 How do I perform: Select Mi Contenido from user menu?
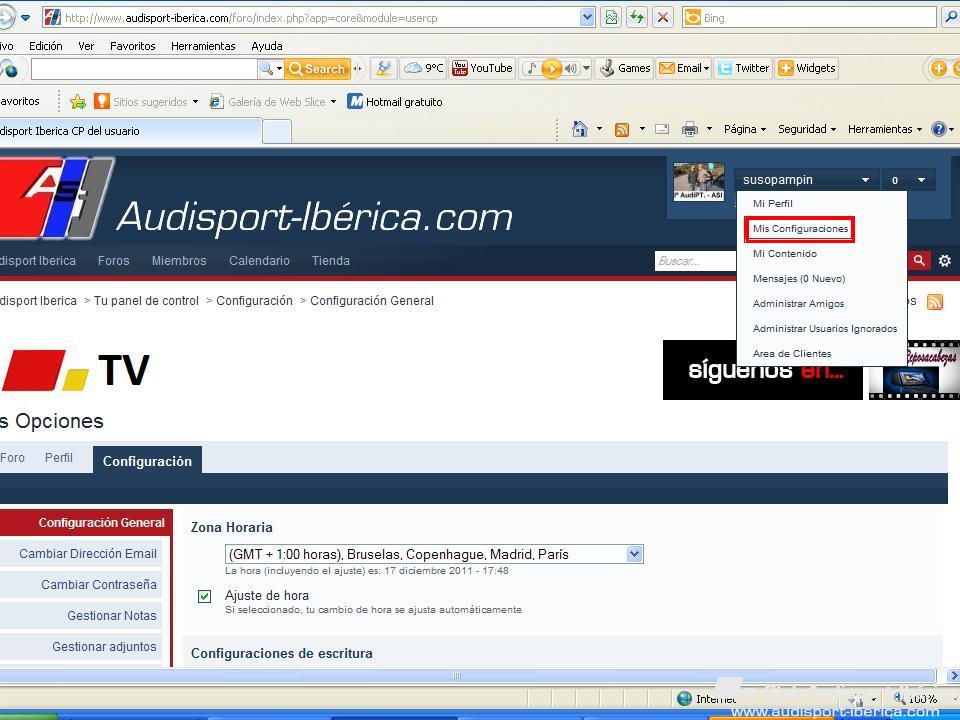tap(784, 253)
